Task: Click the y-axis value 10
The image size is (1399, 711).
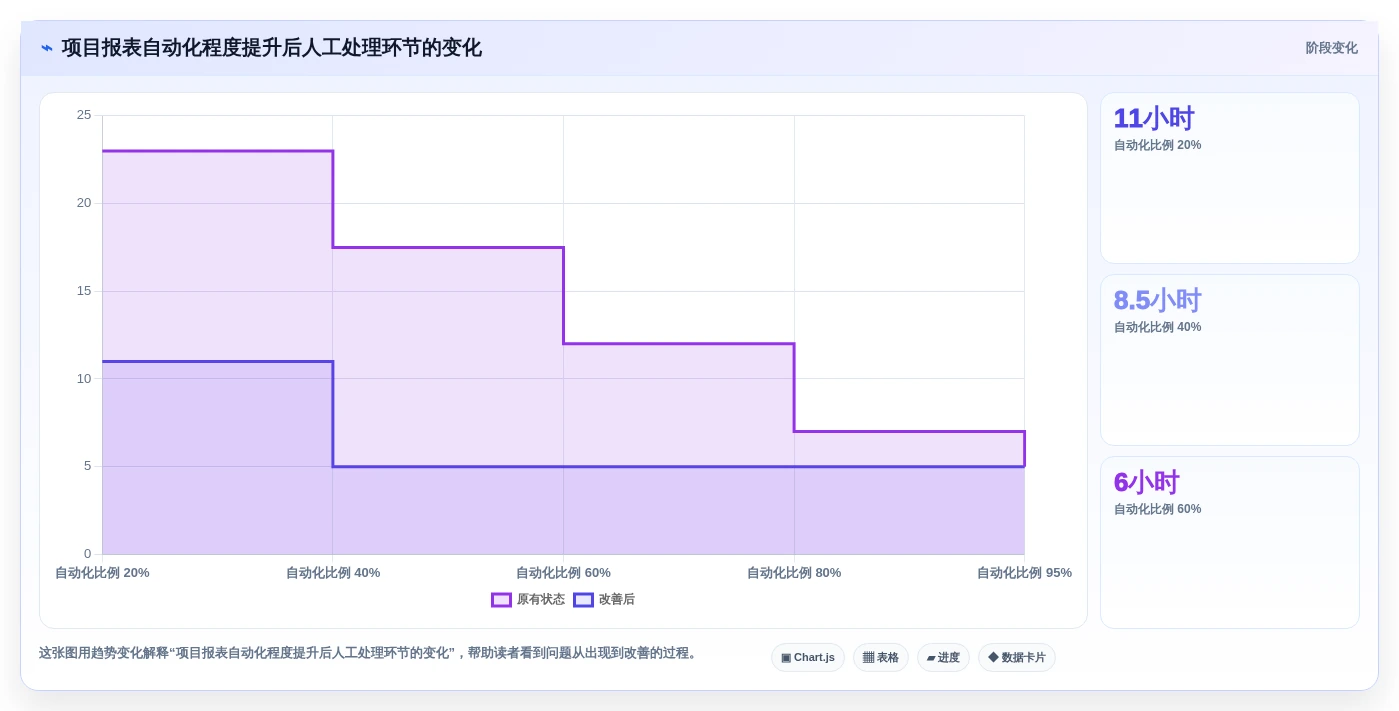Action: coord(84,378)
